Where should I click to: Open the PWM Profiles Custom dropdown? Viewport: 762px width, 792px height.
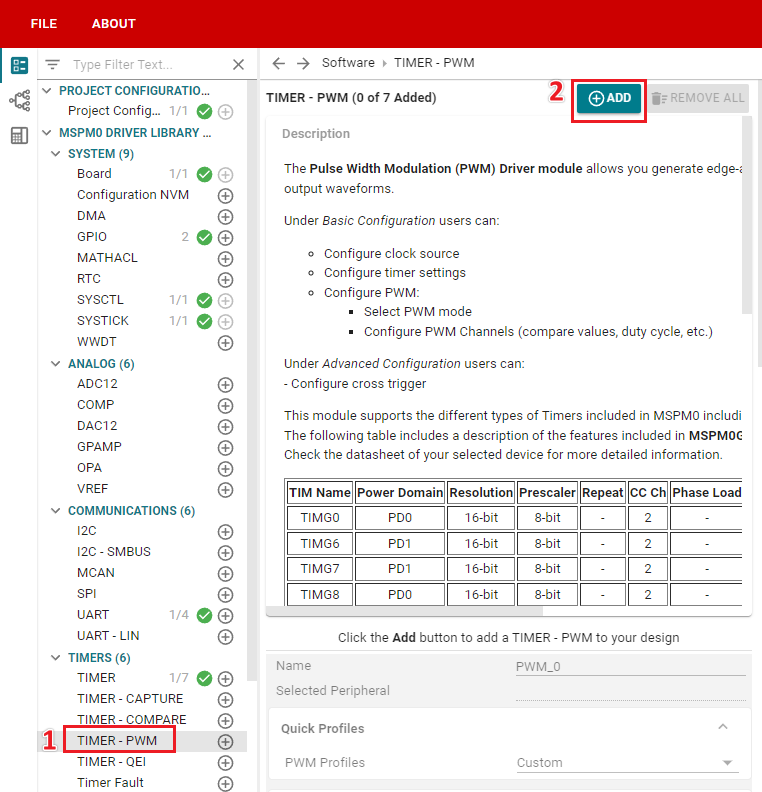tap(627, 763)
